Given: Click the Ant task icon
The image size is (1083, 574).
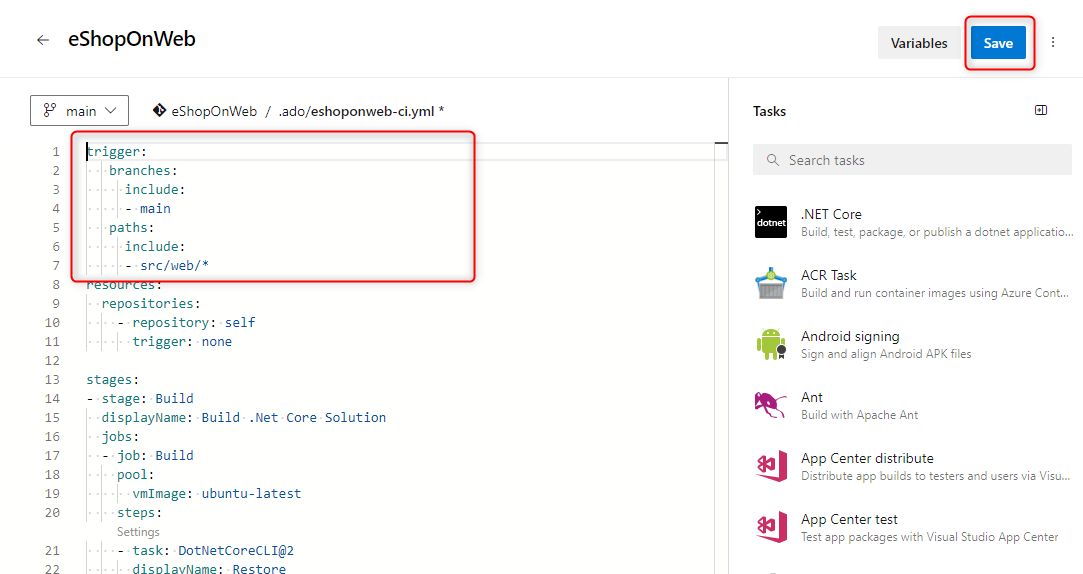Looking at the screenshot, I should coord(771,405).
